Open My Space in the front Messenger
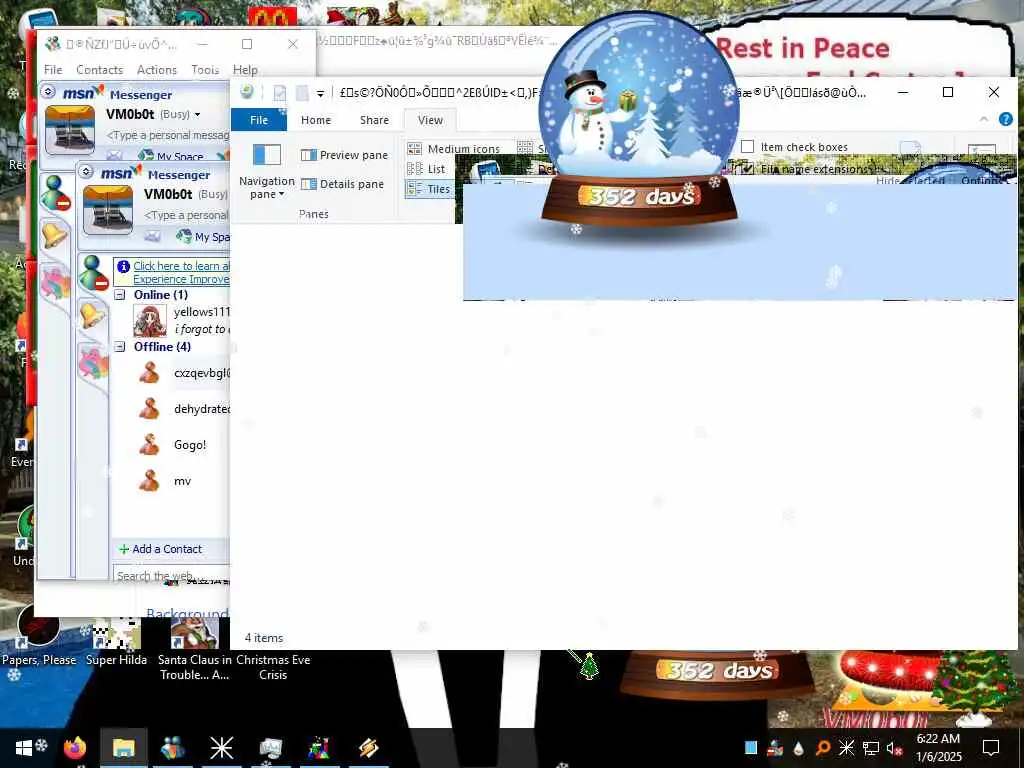 point(203,236)
